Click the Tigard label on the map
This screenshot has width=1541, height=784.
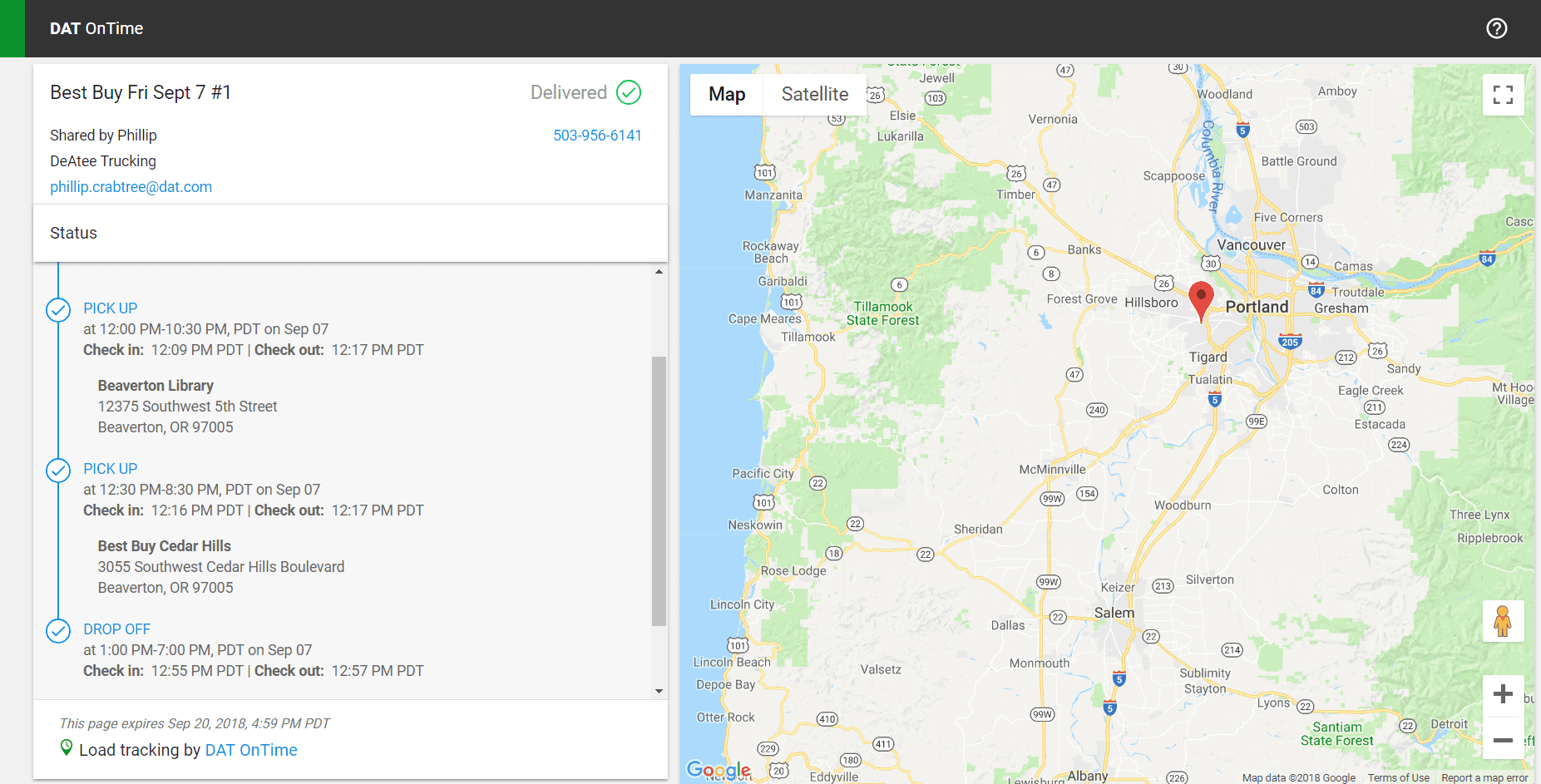(1208, 357)
